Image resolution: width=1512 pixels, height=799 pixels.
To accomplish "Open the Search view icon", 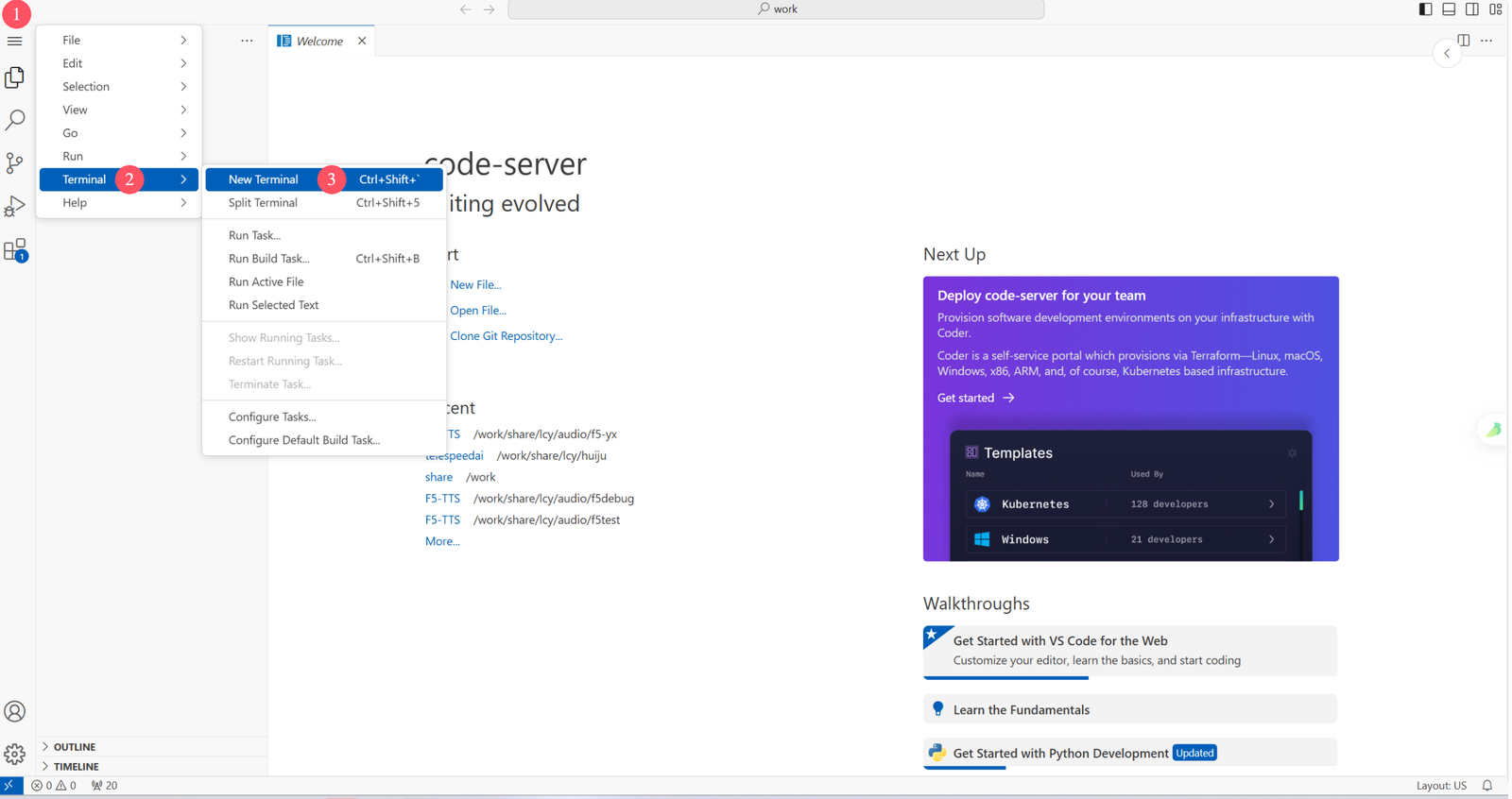I will [x=15, y=120].
